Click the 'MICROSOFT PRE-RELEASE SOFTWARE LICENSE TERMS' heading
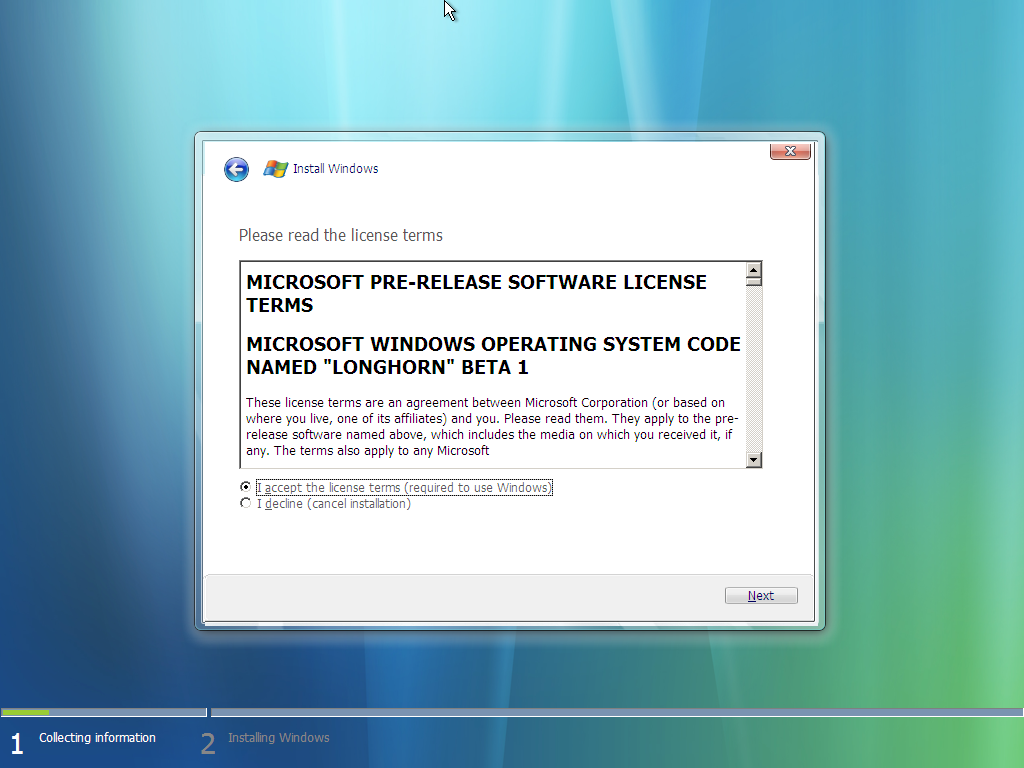This screenshot has height=768, width=1024. (476, 293)
